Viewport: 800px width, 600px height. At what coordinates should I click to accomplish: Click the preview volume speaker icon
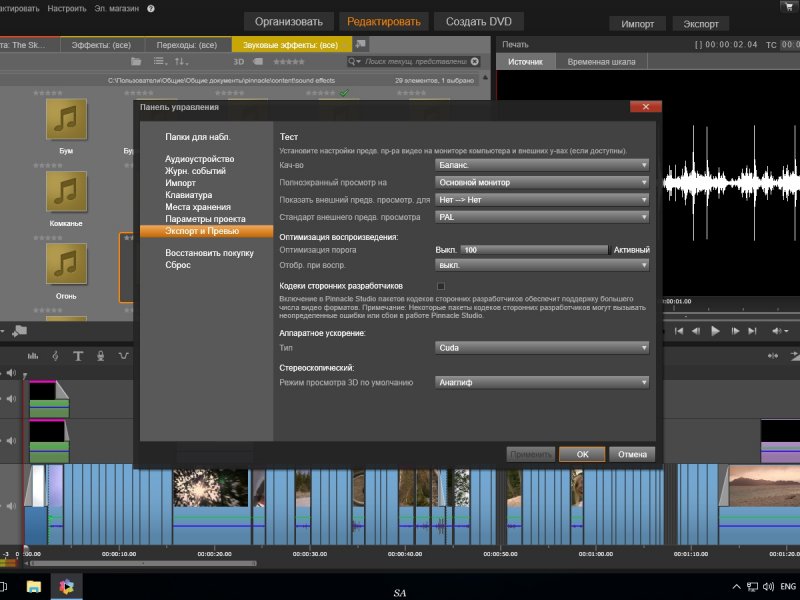773,330
